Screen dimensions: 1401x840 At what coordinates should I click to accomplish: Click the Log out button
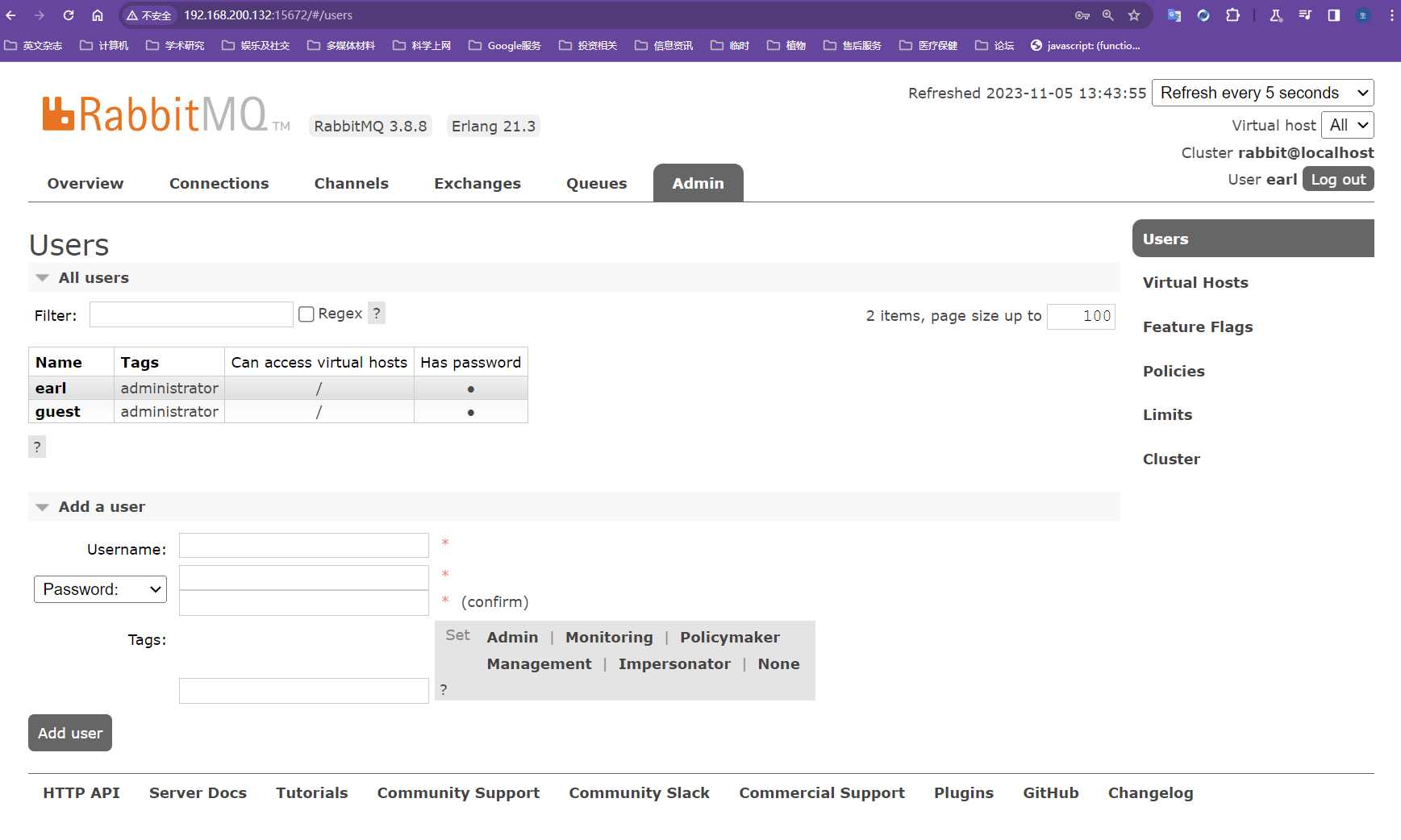pyautogui.click(x=1337, y=180)
